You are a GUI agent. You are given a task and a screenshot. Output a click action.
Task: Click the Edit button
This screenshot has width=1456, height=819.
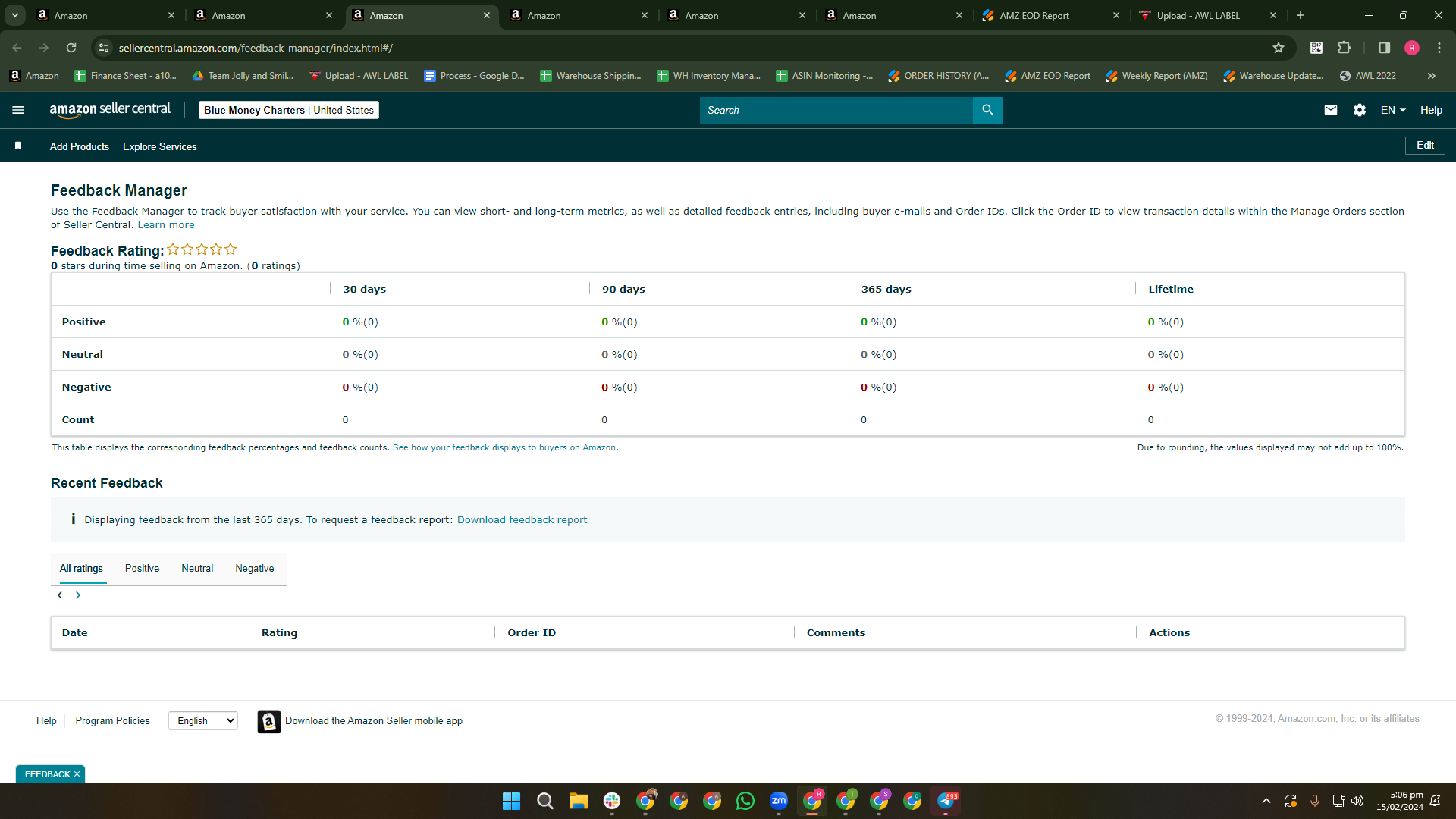click(1425, 146)
